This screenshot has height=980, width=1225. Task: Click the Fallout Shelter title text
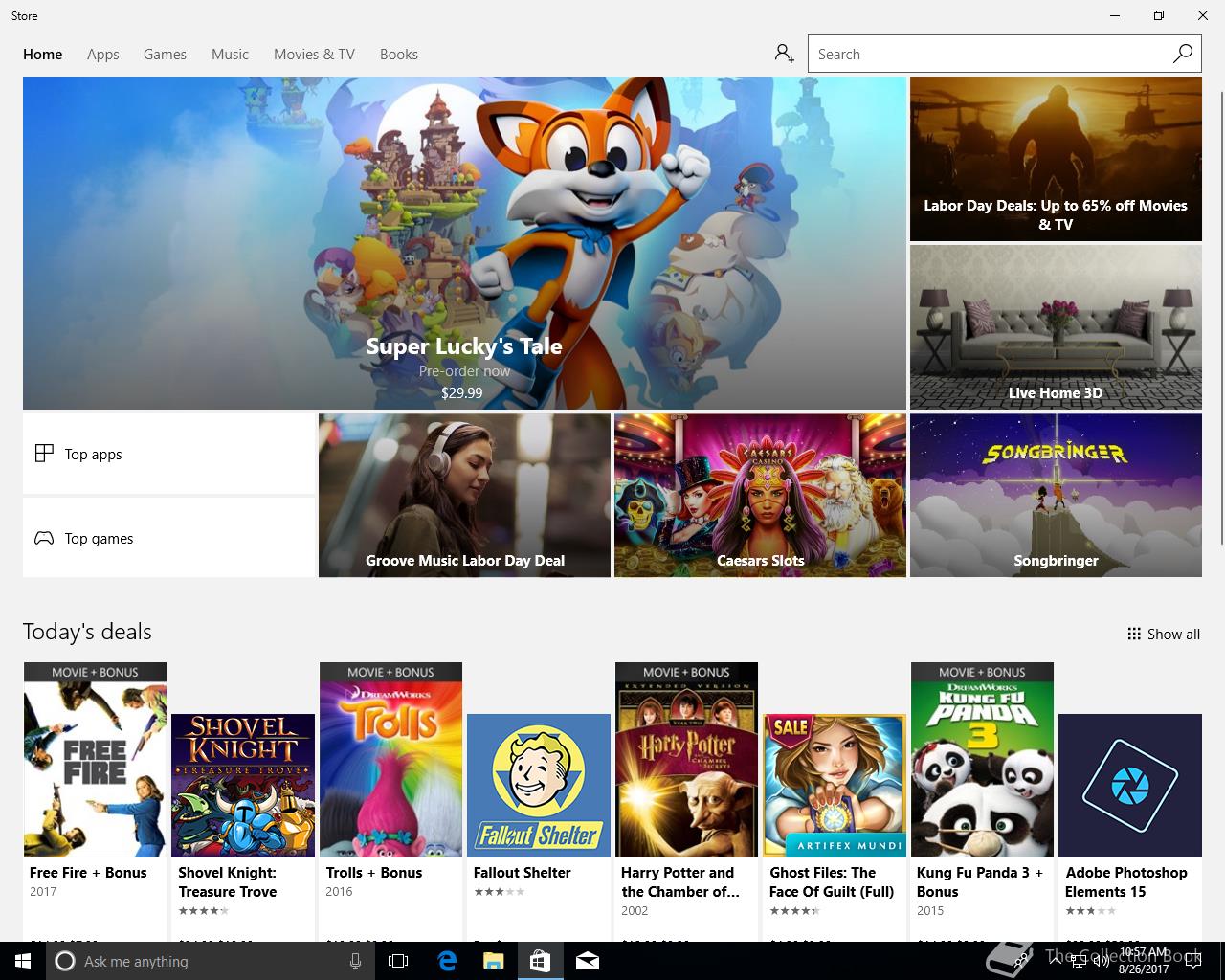(x=522, y=872)
